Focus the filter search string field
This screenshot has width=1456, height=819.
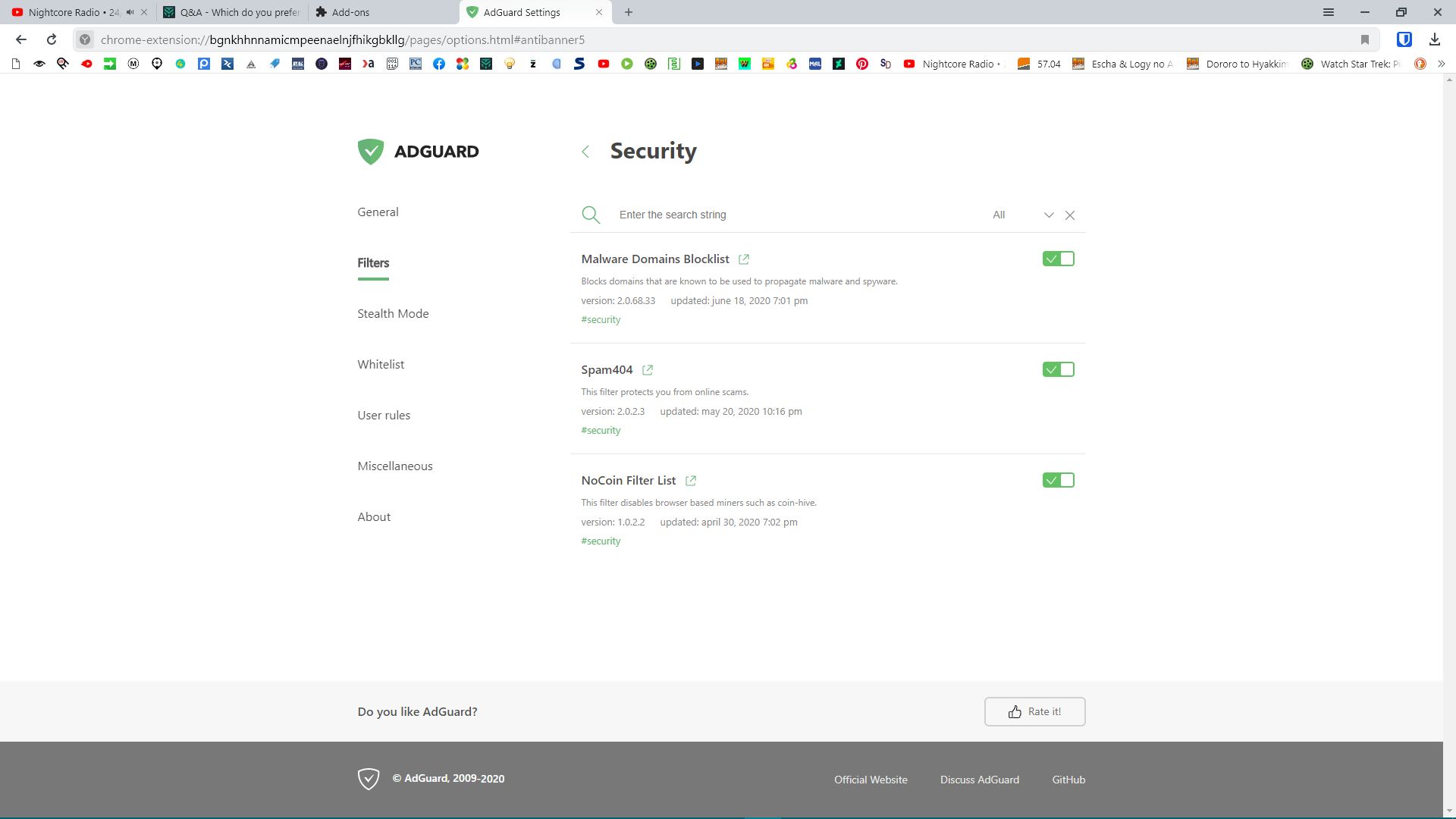pos(796,215)
